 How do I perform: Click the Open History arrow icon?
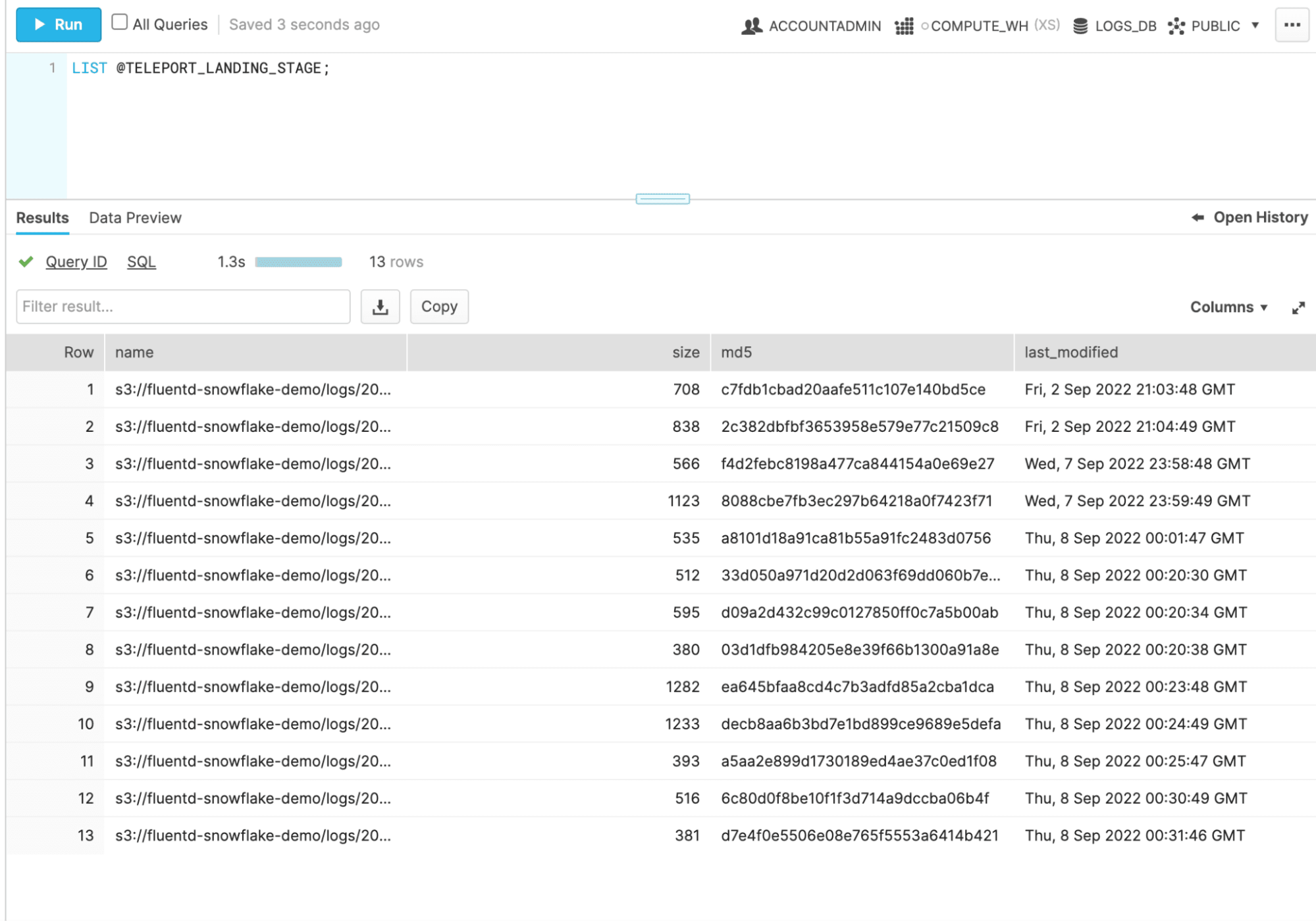(1198, 217)
